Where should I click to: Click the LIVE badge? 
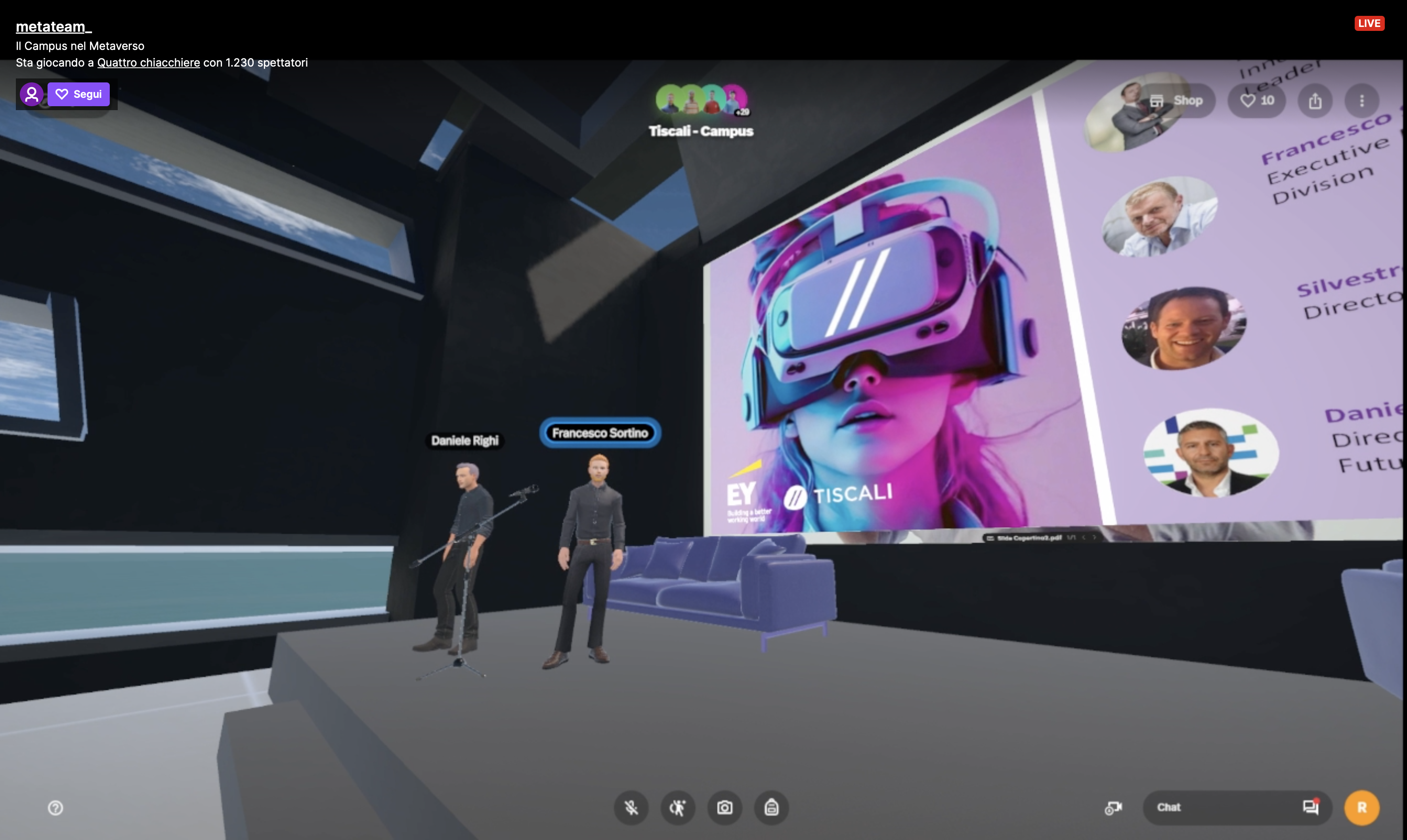pos(1369,23)
